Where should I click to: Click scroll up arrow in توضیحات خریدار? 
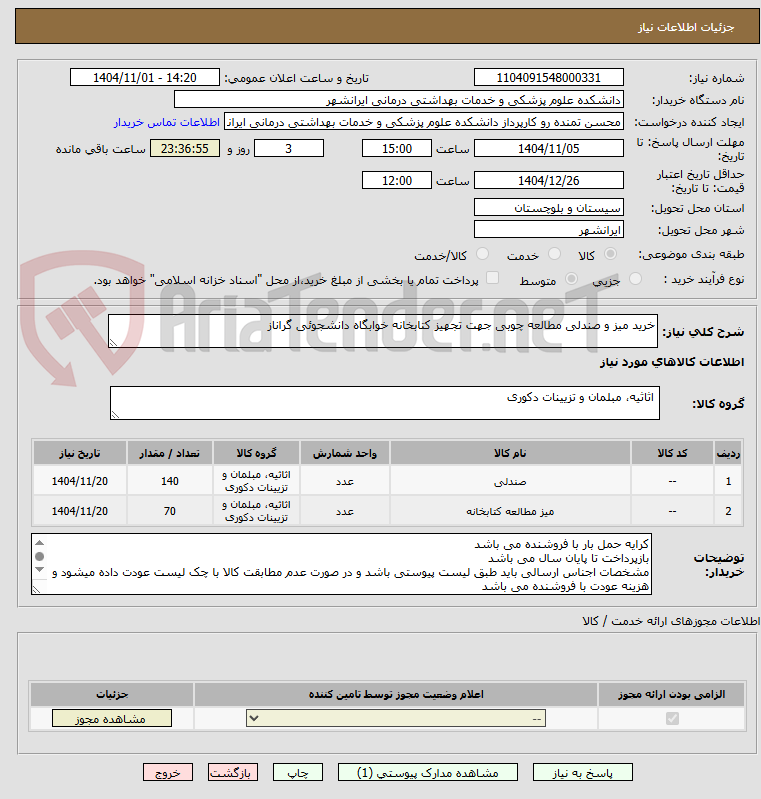40,543
